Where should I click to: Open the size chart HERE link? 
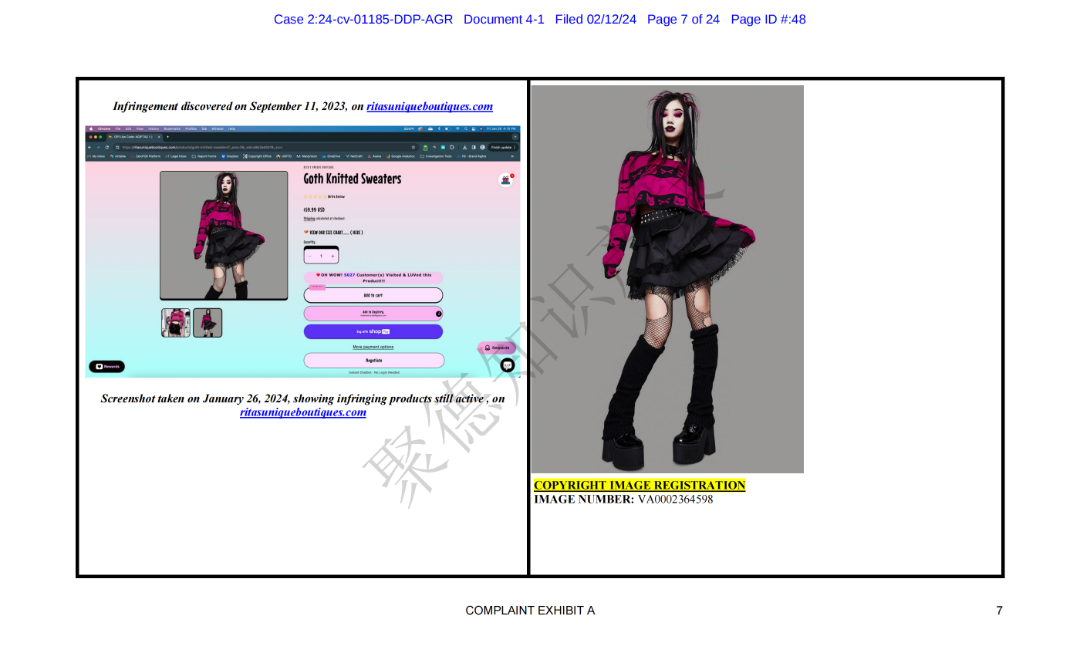click(356, 232)
